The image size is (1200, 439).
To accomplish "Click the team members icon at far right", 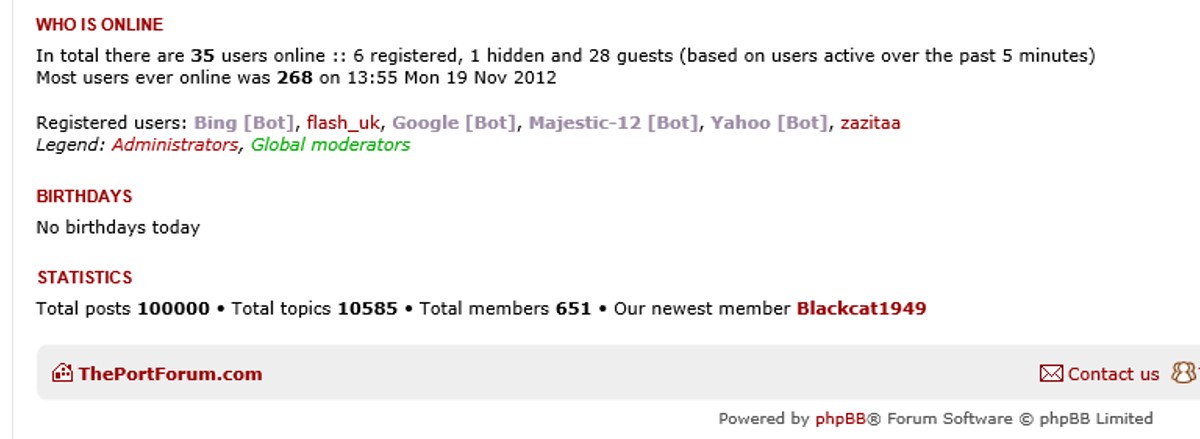I will pyautogui.click(x=1186, y=373).
